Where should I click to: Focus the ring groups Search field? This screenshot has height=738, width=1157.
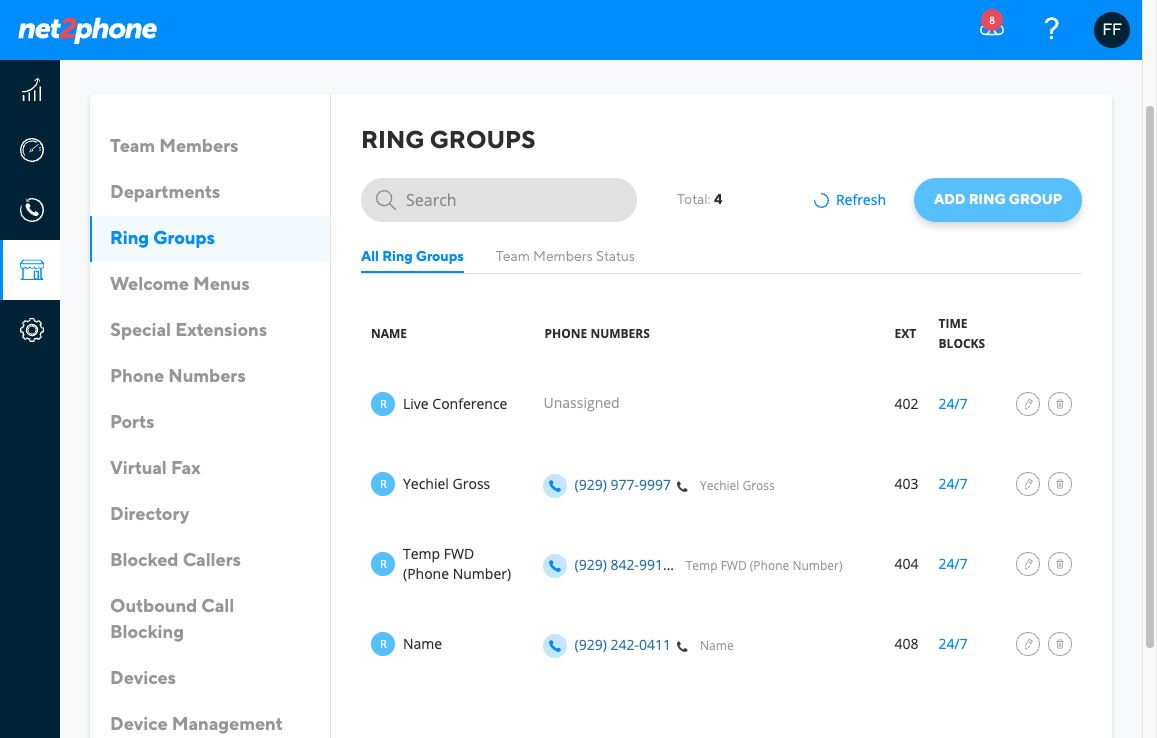click(x=499, y=200)
